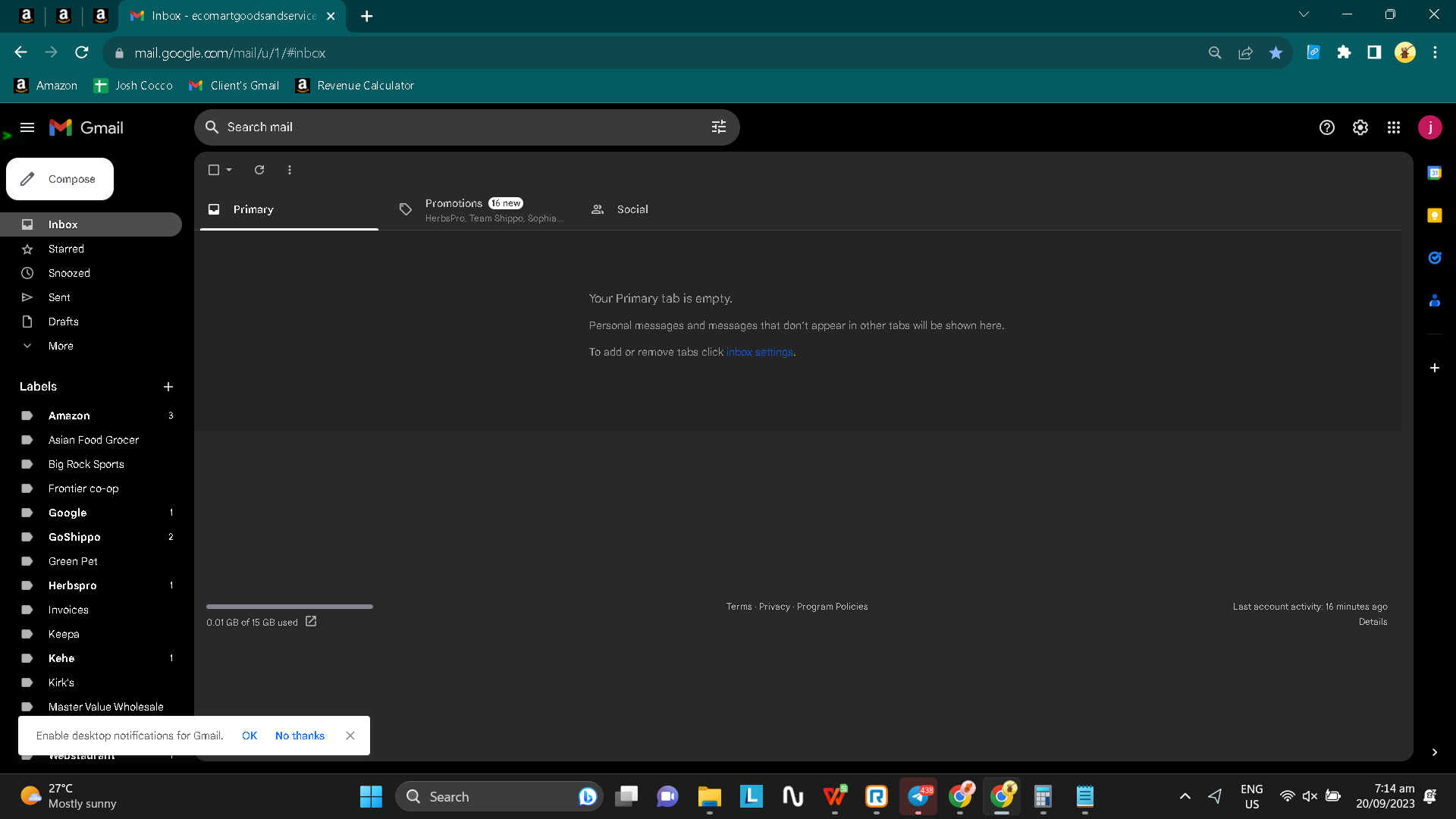Screen dimensions: 1456x819
Task: Get add-ons plus icon in side panel
Action: pyautogui.click(x=1435, y=368)
